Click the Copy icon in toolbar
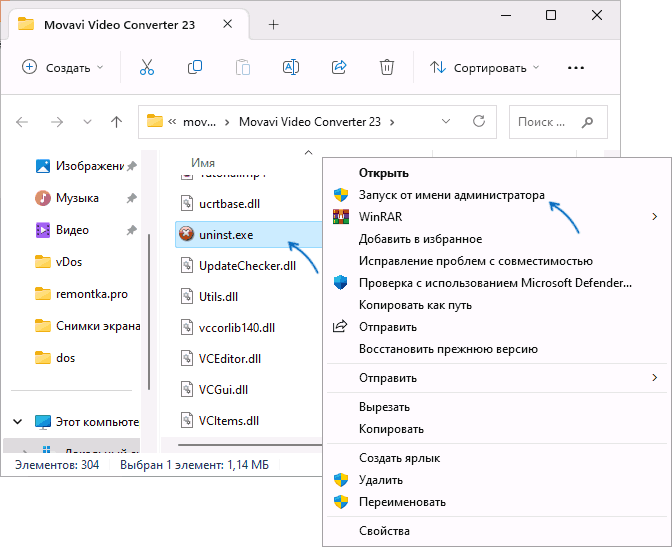Viewport: 672px width, 547px height. point(195,67)
